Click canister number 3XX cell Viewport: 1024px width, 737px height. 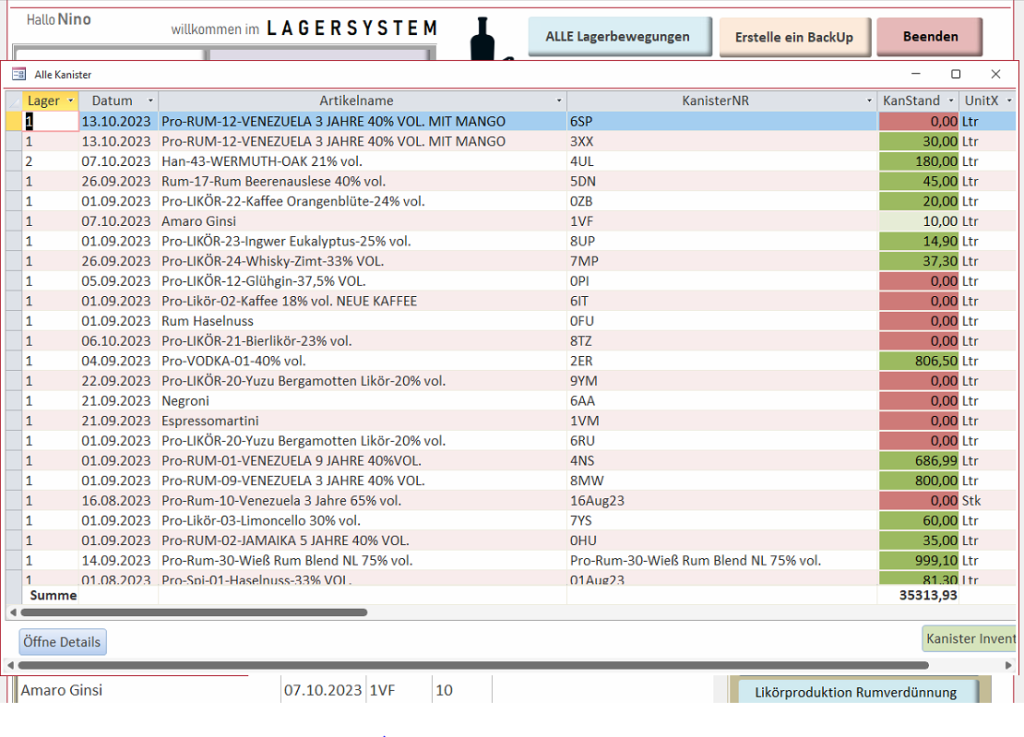[722, 141]
